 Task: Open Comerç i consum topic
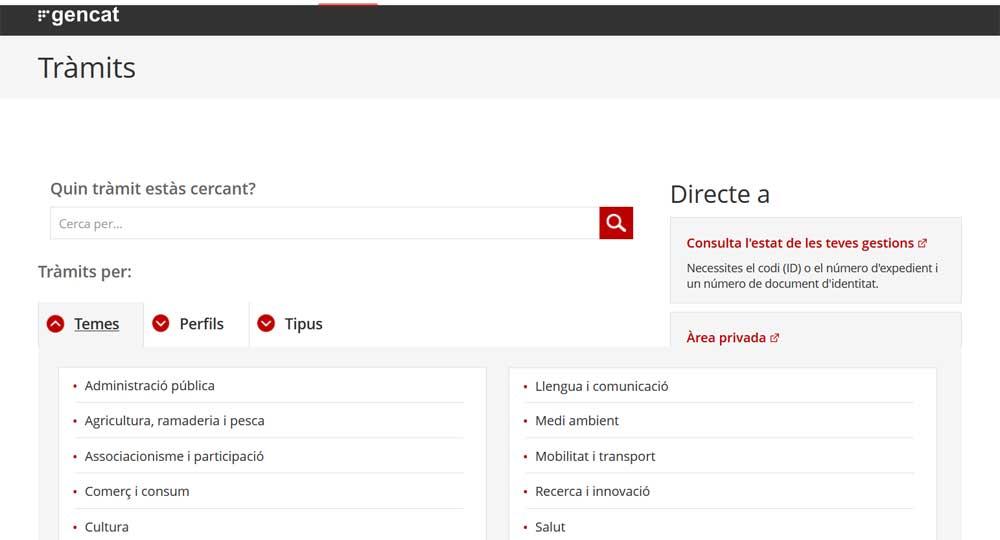coord(136,492)
